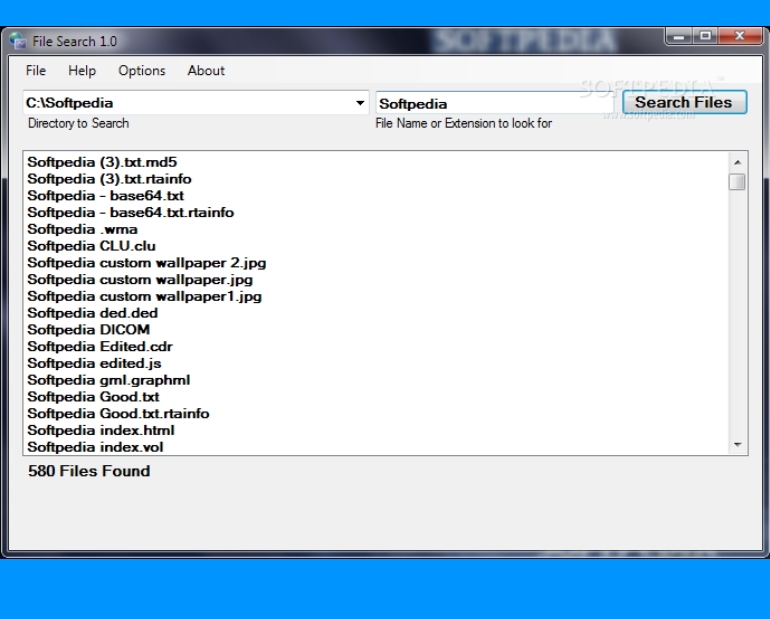Screen dimensions: 770x619
Task: Open the About menu
Action: (206, 71)
